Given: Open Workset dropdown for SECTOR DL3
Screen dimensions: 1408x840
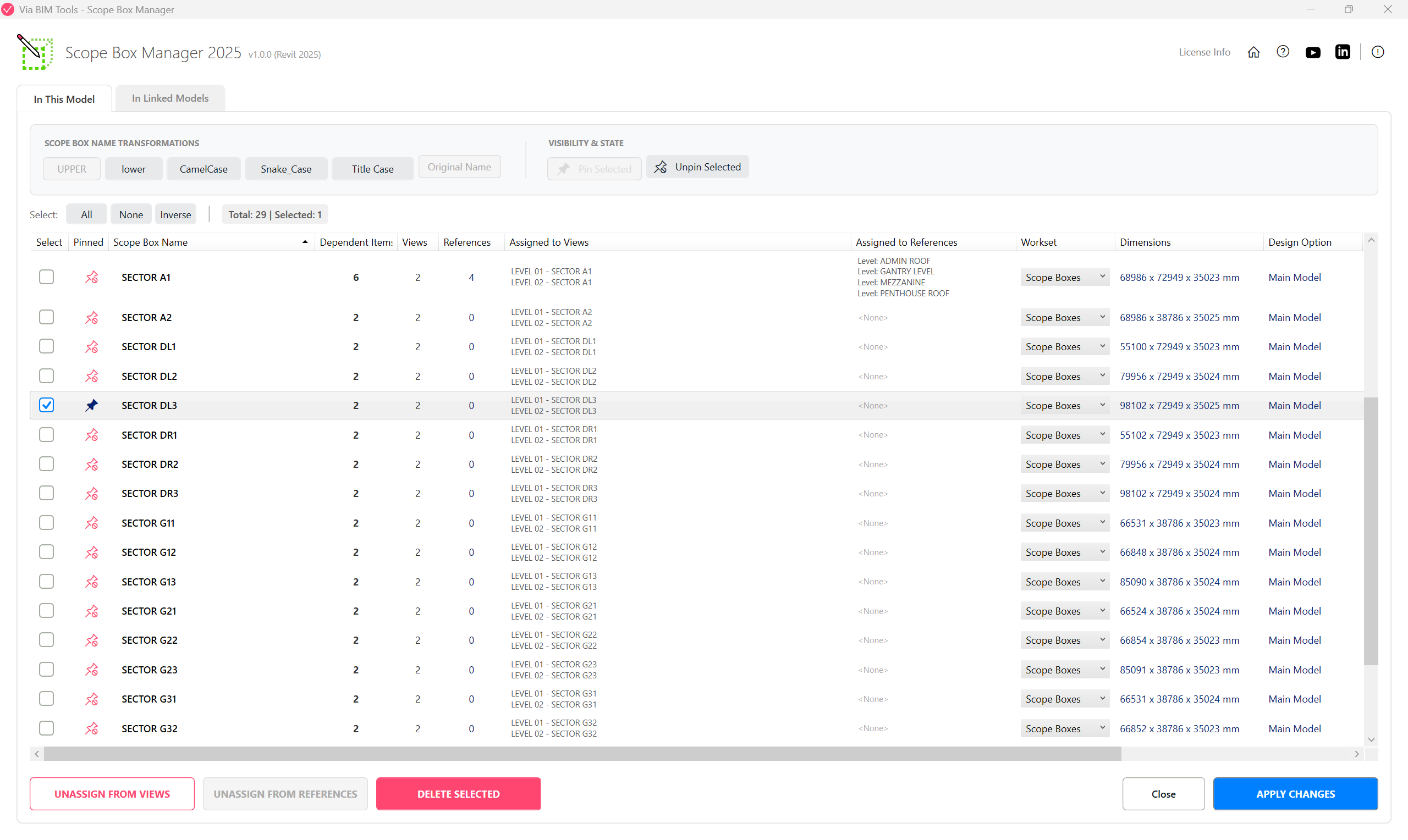Looking at the screenshot, I should tap(1064, 405).
